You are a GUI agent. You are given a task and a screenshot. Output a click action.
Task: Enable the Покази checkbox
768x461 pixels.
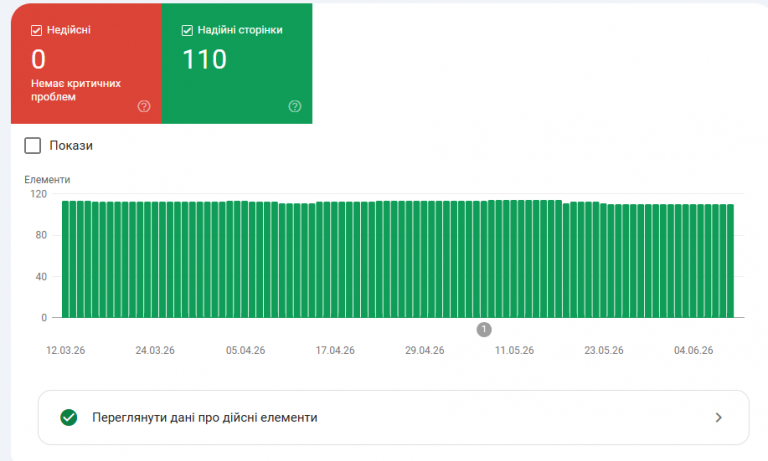[x=33, y=146]
